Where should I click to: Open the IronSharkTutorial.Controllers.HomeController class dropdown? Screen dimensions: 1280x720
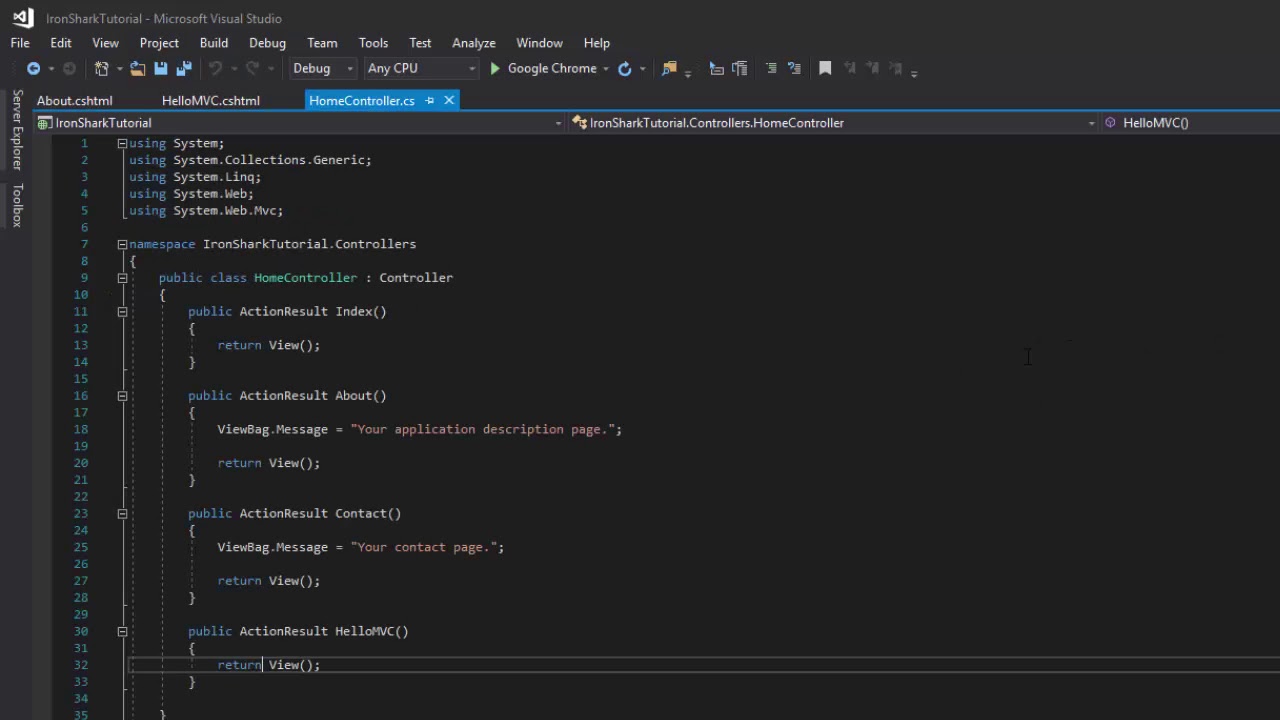click(833, 123)
